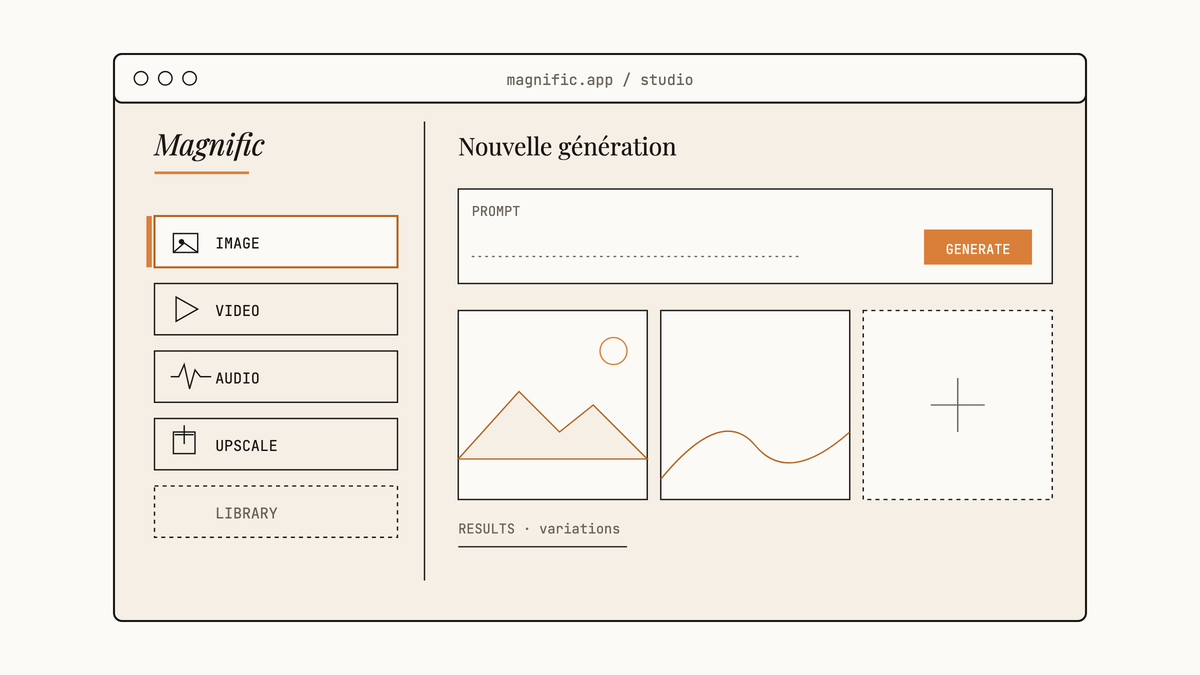Click the PROMPT label
Image resolution: width=1200 pixels, height=675 pixels.
[x=496, y=211]
